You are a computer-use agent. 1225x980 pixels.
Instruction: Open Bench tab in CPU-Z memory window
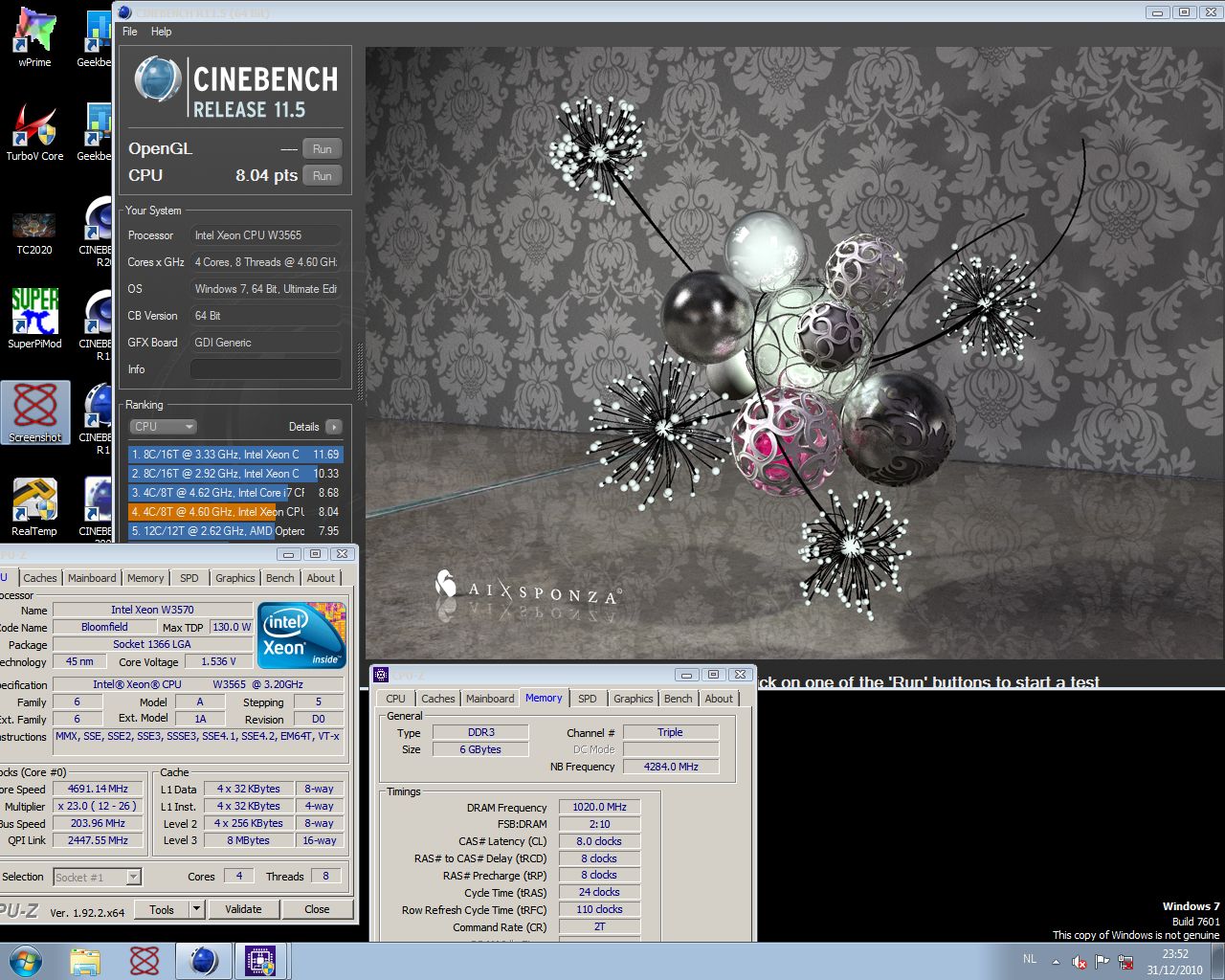(x=679, y=699)
